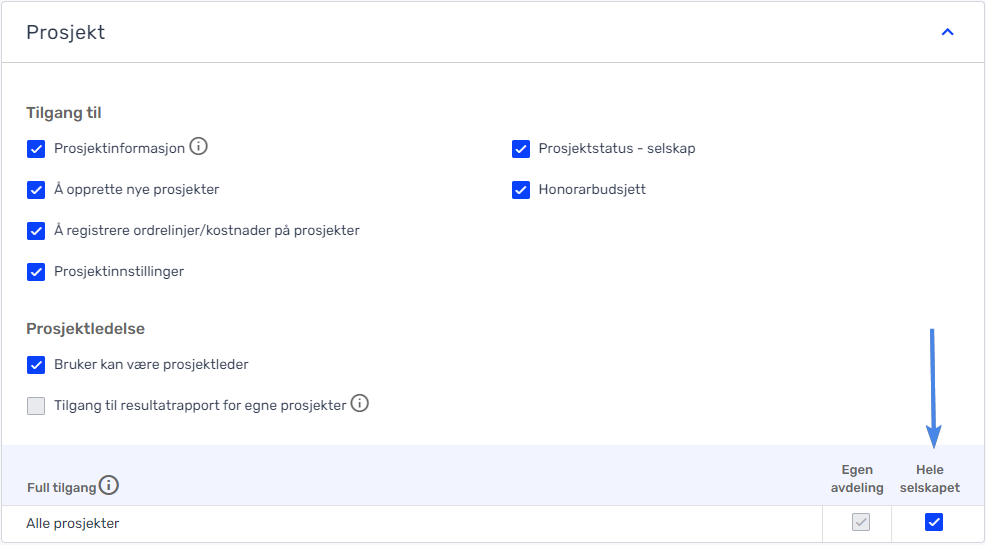Show info for resultatrapport for egne prosjekter
The width and height of the screenshot is (986, 545).
(360, 403)
